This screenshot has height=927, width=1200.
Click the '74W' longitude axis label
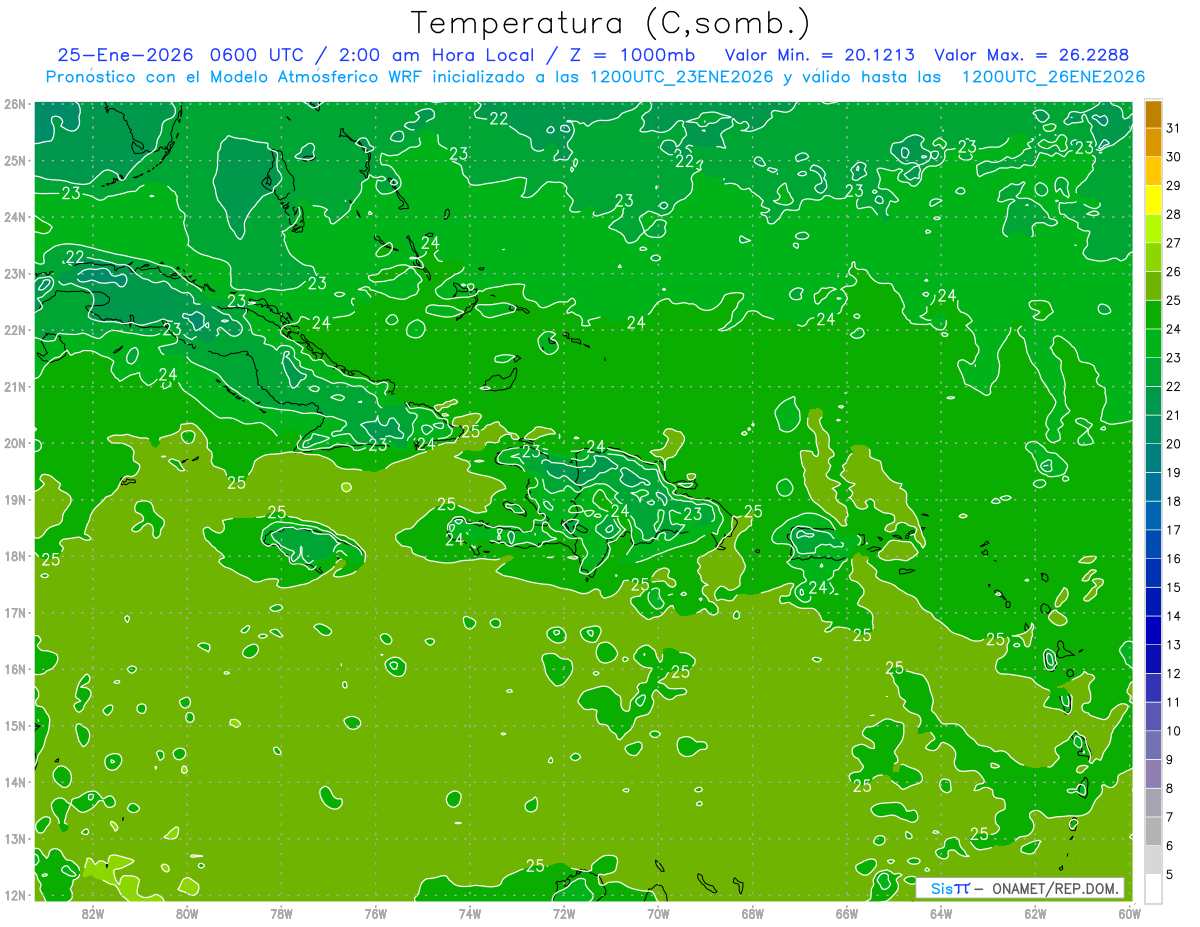click(470, 913)
